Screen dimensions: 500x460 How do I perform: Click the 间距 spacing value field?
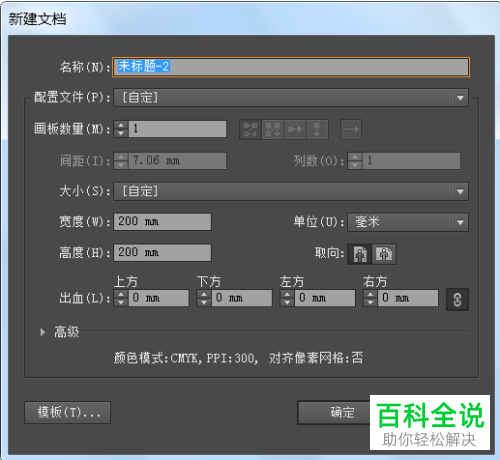click(x=177, y=161)
